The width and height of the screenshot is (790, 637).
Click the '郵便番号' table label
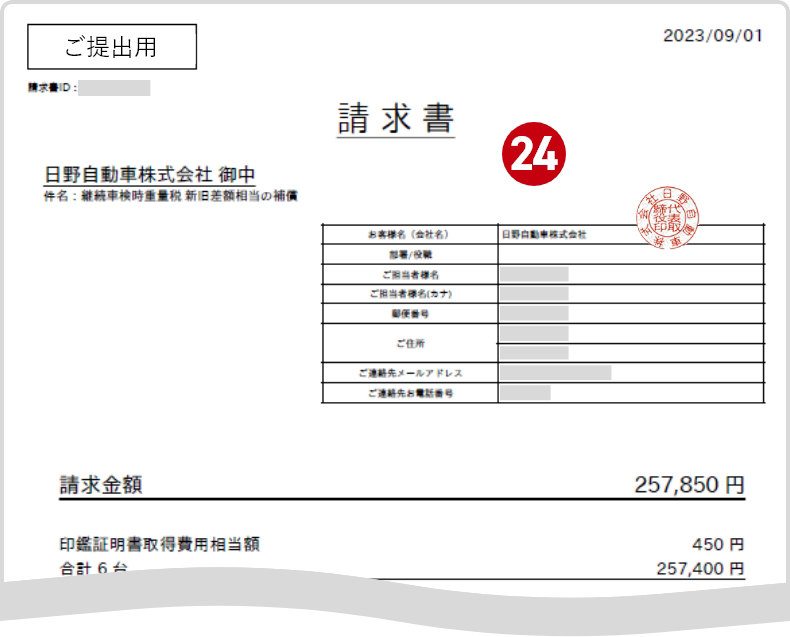point(410,313)
